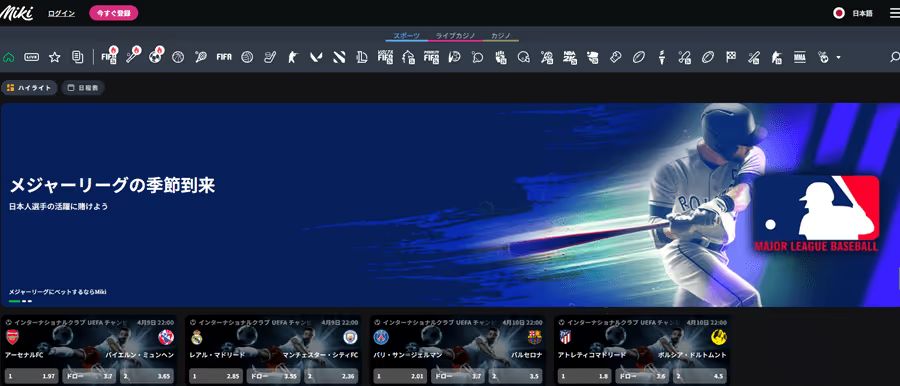Open レアル・マドリード match team name
This screenshot has width=900, height=386.
point(217,355)
